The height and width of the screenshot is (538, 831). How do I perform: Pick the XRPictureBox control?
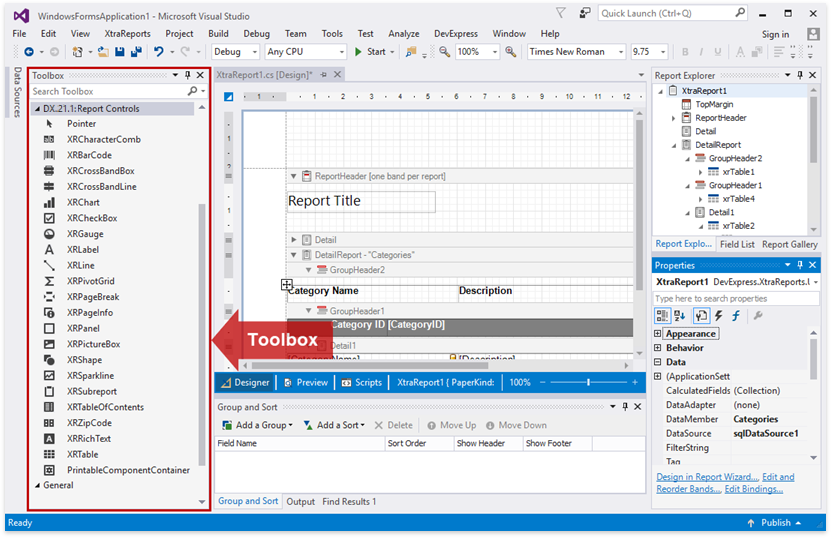coord(93,344)
